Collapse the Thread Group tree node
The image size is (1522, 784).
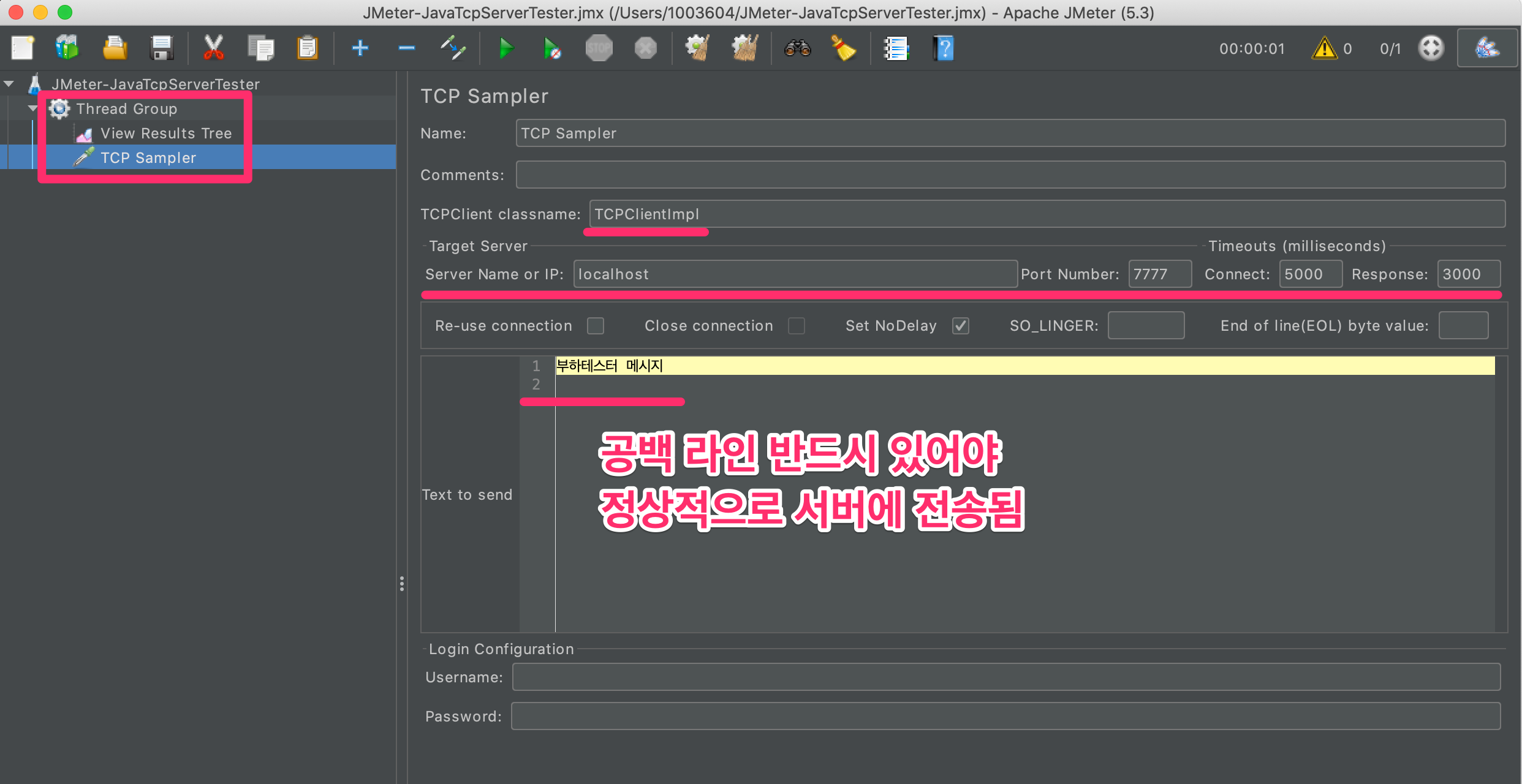(x=32, y=108)
